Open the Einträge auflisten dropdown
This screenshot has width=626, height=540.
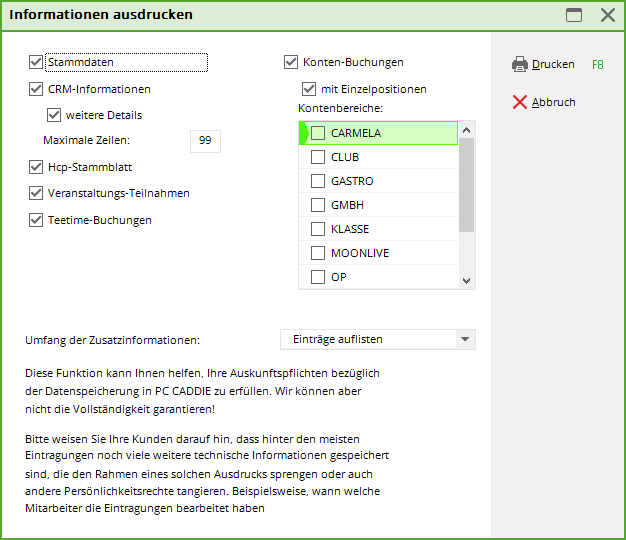(464, 339)
